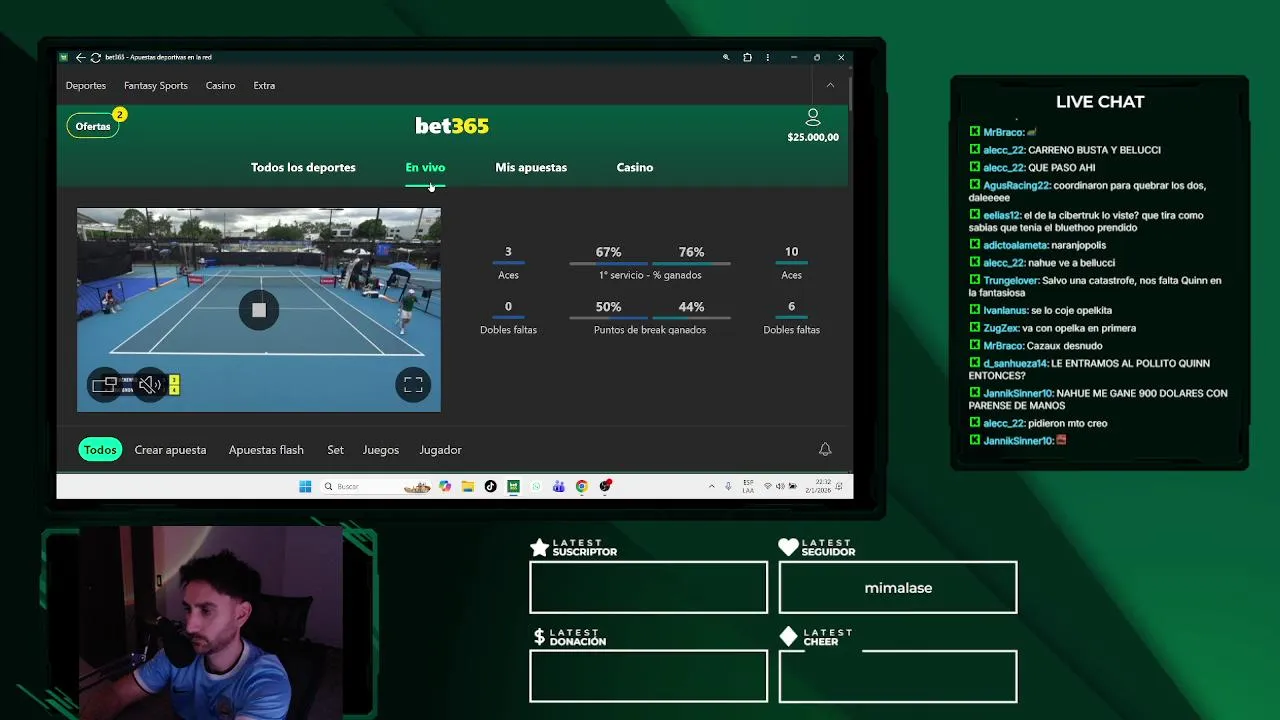This screenshot has width=1280, height=720.
Task: Select the Todos market filter
Action: point(100,450)
